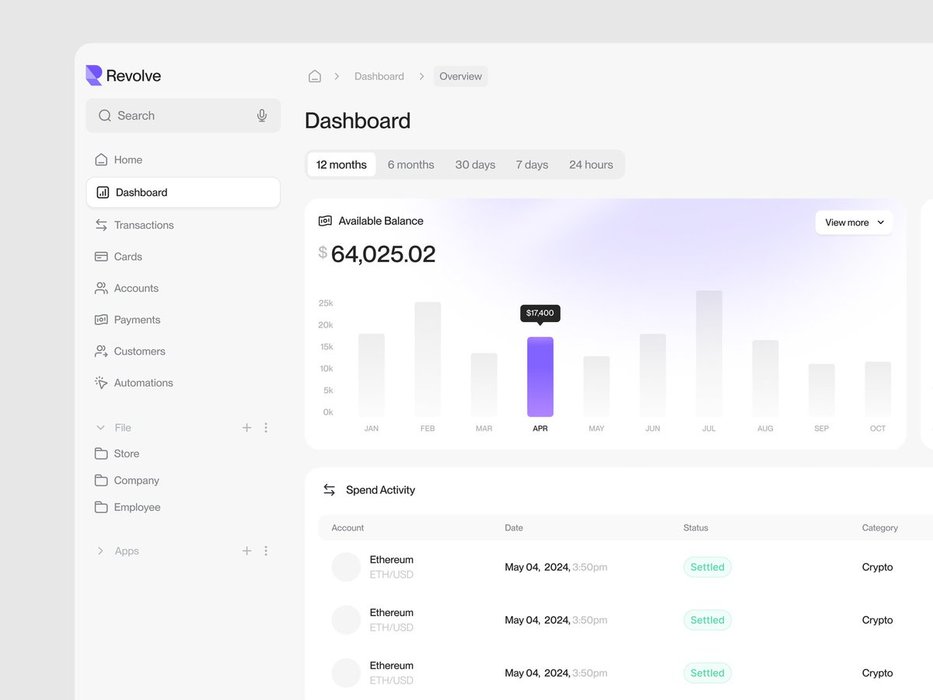This screenshot has height=700, width=933.
Task: Click the highlighted purple APR bar
Action: pyautogui.click(x=540, y=377)
